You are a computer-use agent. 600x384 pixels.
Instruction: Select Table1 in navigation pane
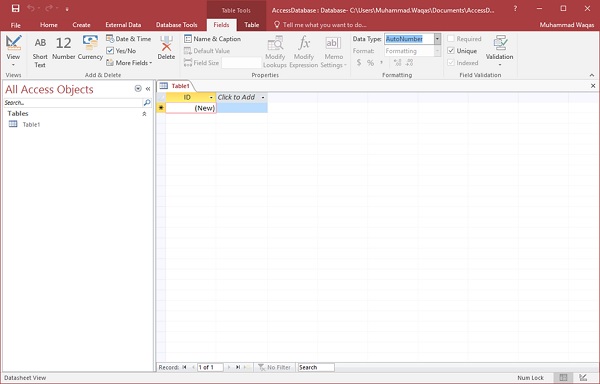31,124
